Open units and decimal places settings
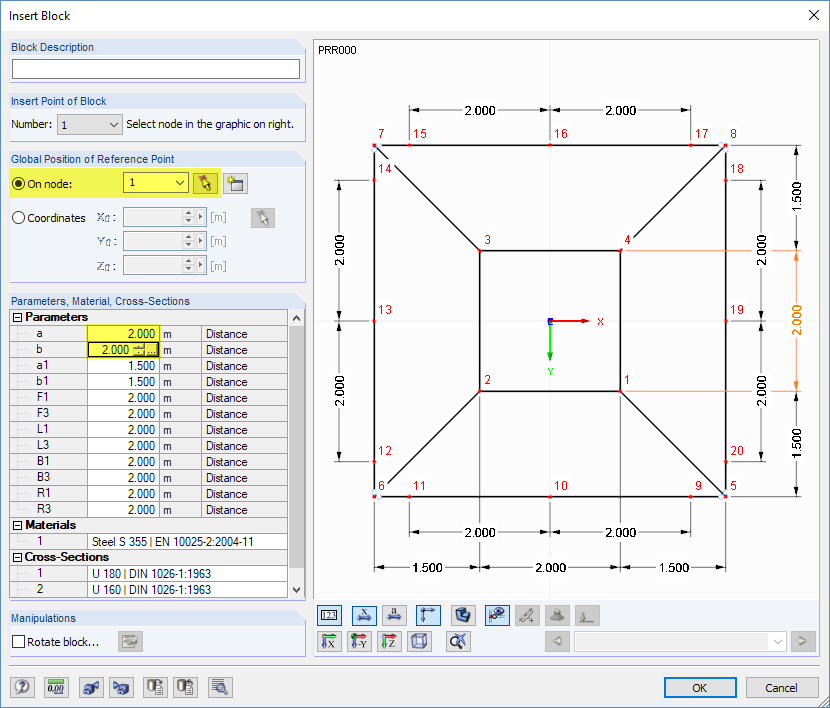The width and height of the screenshot is (830, 708). coord(55,687)
